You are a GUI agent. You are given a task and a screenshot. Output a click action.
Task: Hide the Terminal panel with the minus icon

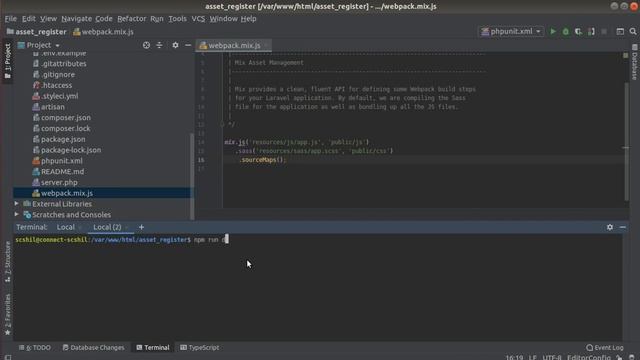(622, 227)
